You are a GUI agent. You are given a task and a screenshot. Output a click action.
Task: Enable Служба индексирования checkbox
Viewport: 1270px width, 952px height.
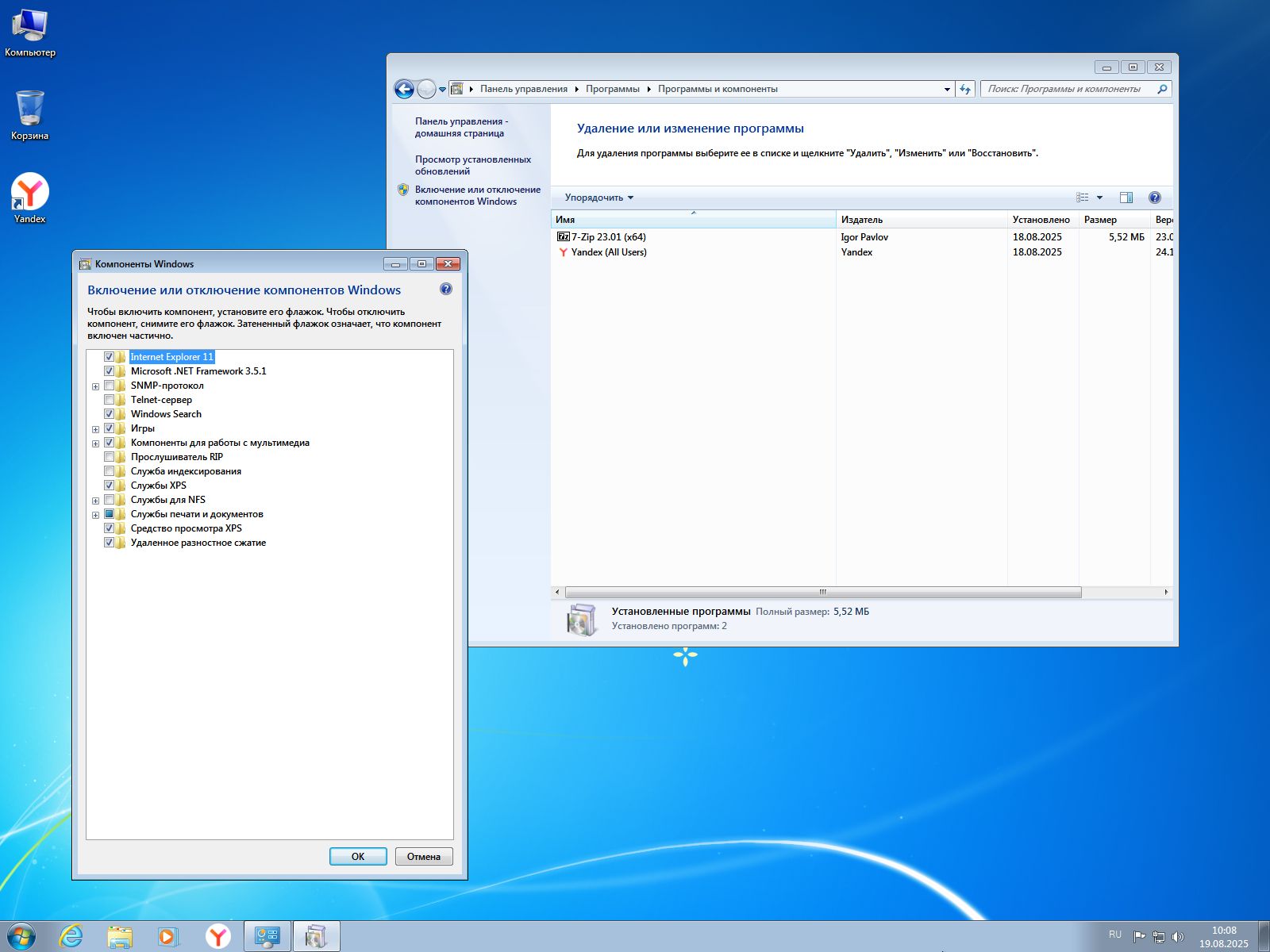point(110,471)
